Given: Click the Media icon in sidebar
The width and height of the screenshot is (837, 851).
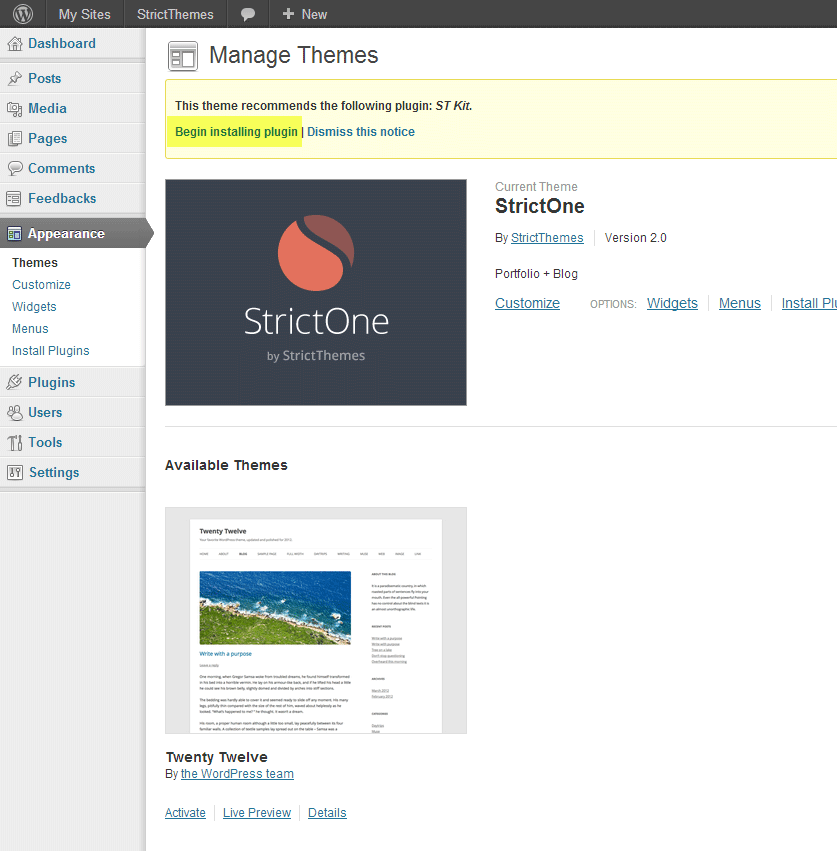Looking at the screenshot, I should click(15, 109).
